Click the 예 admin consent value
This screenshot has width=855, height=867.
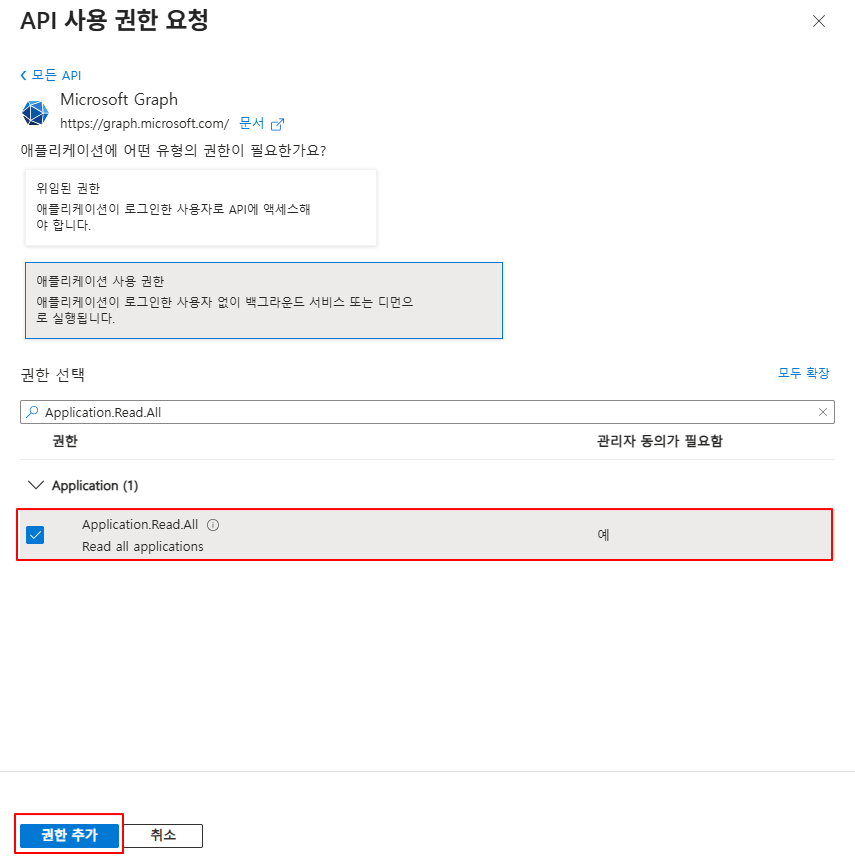click(x=603, y=535)
